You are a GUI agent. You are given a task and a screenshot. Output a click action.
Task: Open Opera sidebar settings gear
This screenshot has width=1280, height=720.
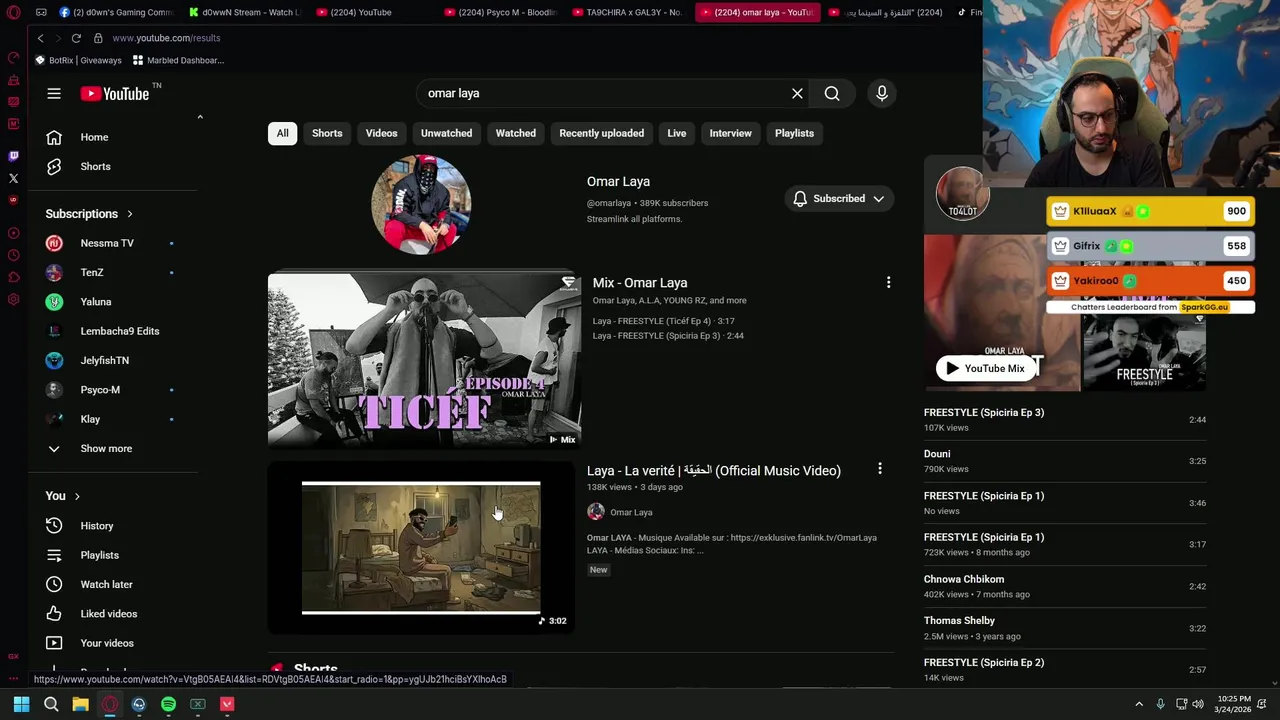click(13, 299)
